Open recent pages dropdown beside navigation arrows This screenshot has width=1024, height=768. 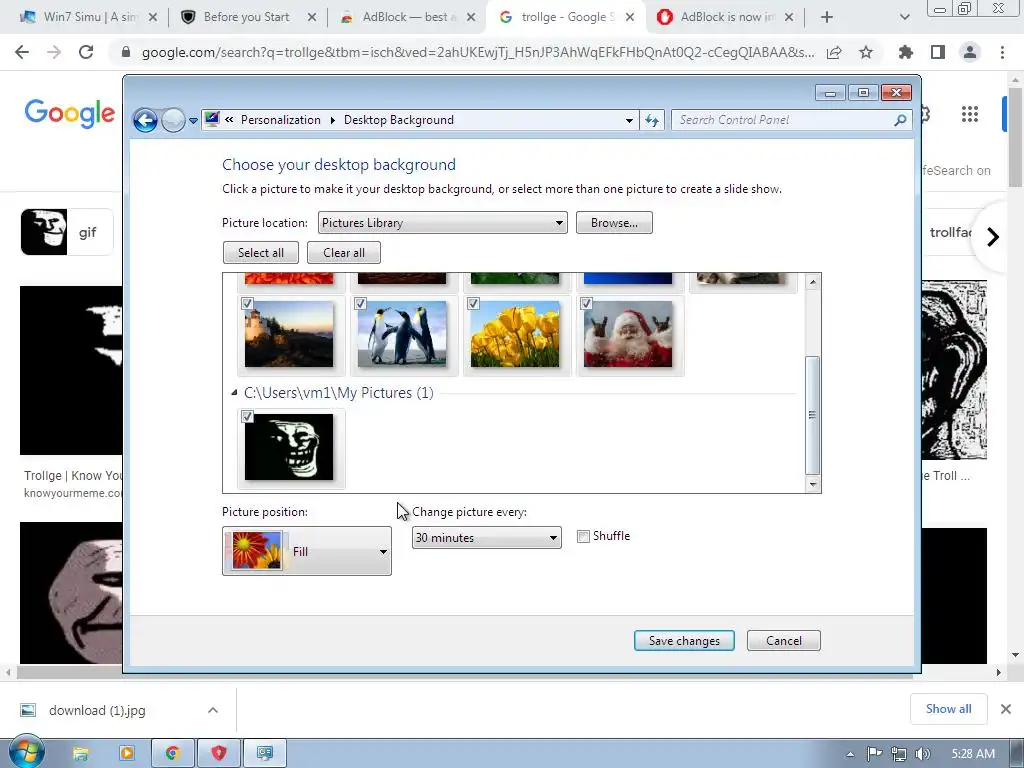pos(193,121)
